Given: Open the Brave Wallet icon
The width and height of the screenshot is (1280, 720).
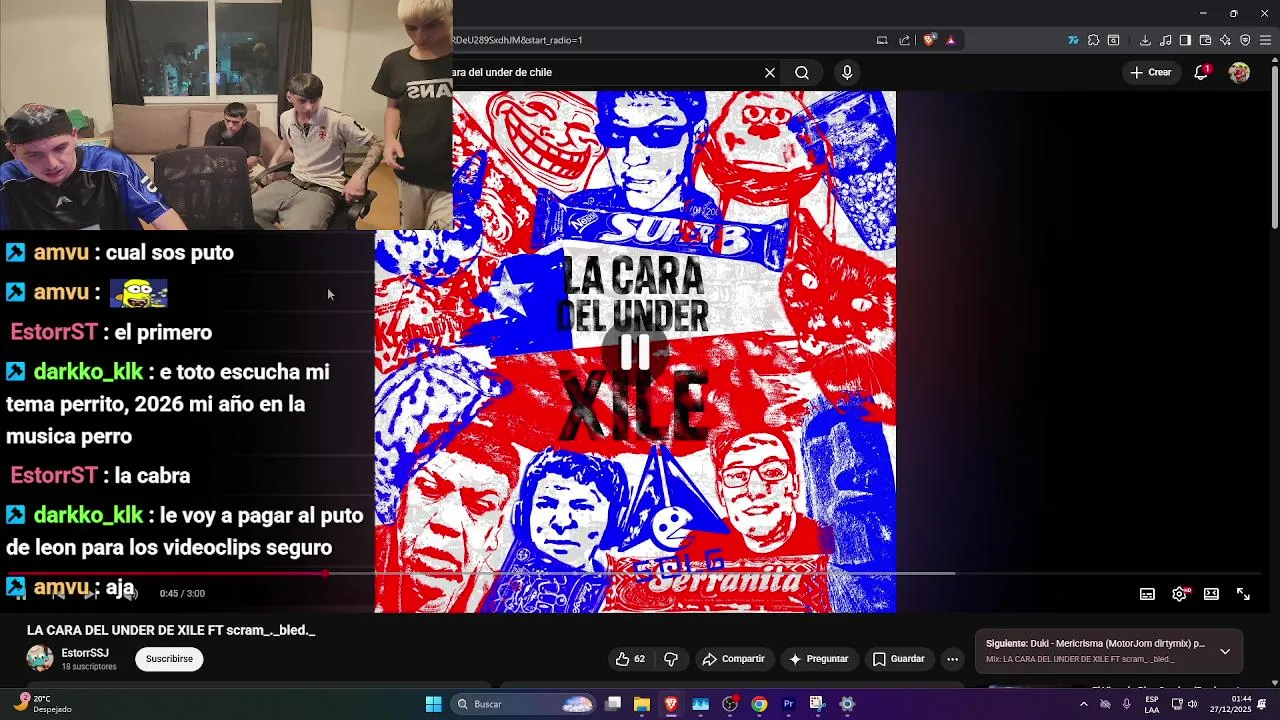Looking at the screenshot, I should pyautogui.click(x=1205, y=40).
